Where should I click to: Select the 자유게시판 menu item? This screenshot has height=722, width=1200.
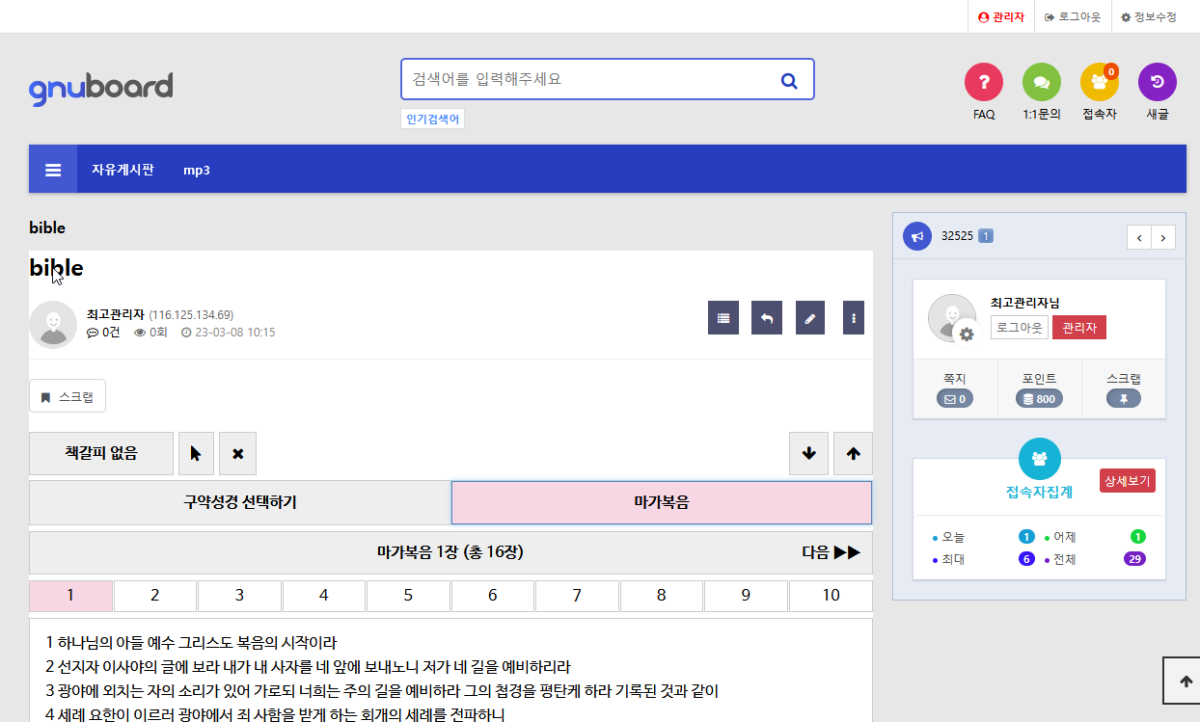click(x=123, y=170)
